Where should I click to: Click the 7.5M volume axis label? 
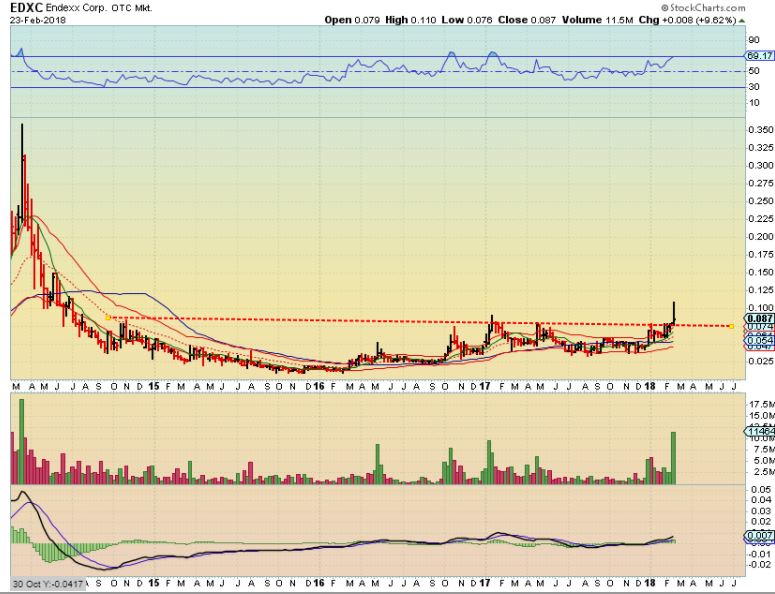coord(764,449)
